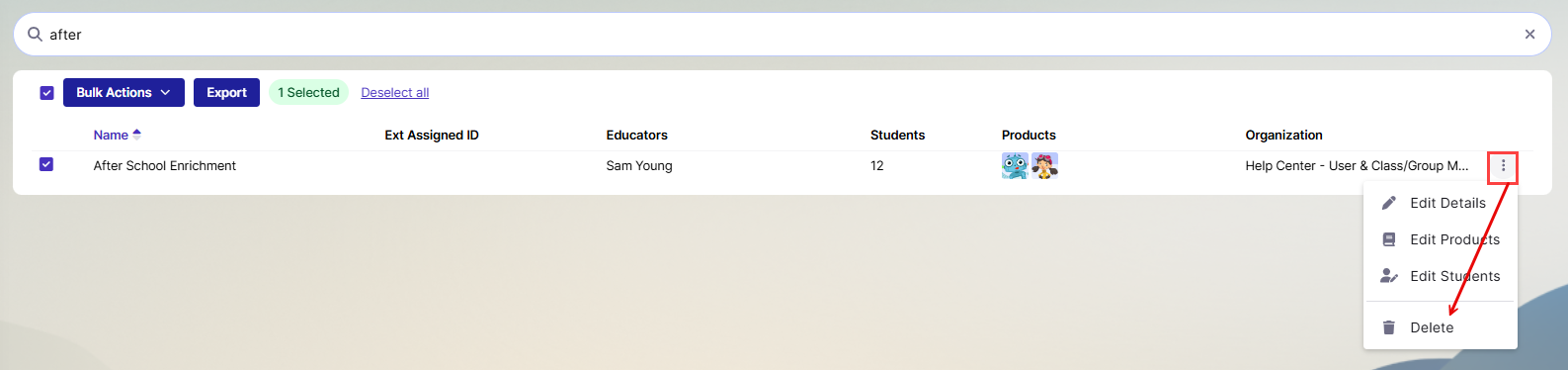Click the search field containing 'after'
Screen dimensions: 1568x370
coord(783,34)
